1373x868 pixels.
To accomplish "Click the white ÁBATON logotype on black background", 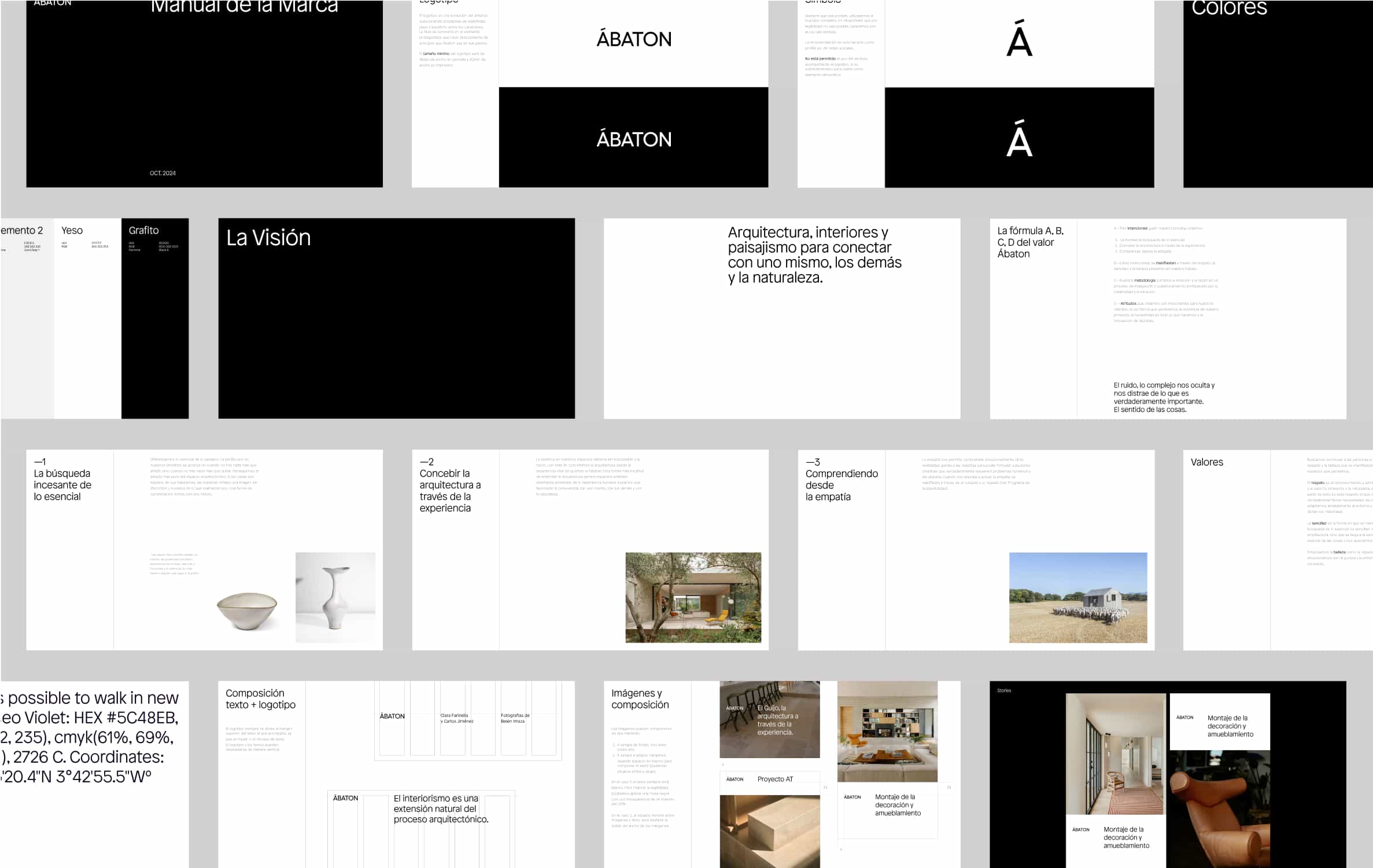I will coord(634,139).
